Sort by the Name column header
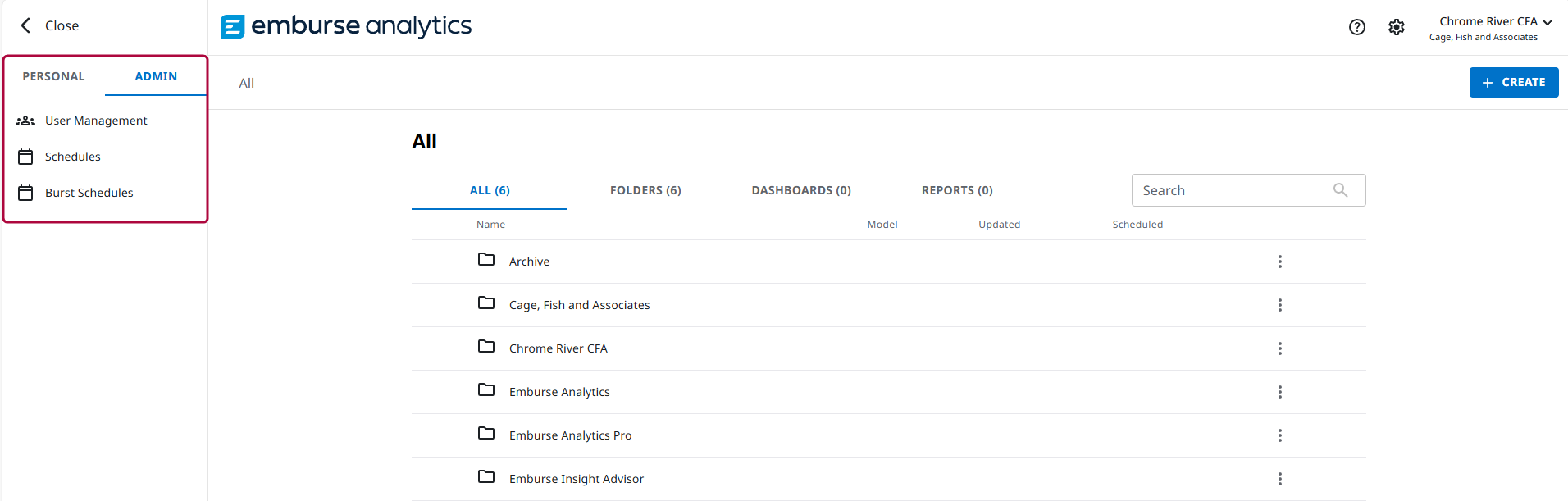The height and width of the screenshot is (501, 1568). (x=490, y=225)
